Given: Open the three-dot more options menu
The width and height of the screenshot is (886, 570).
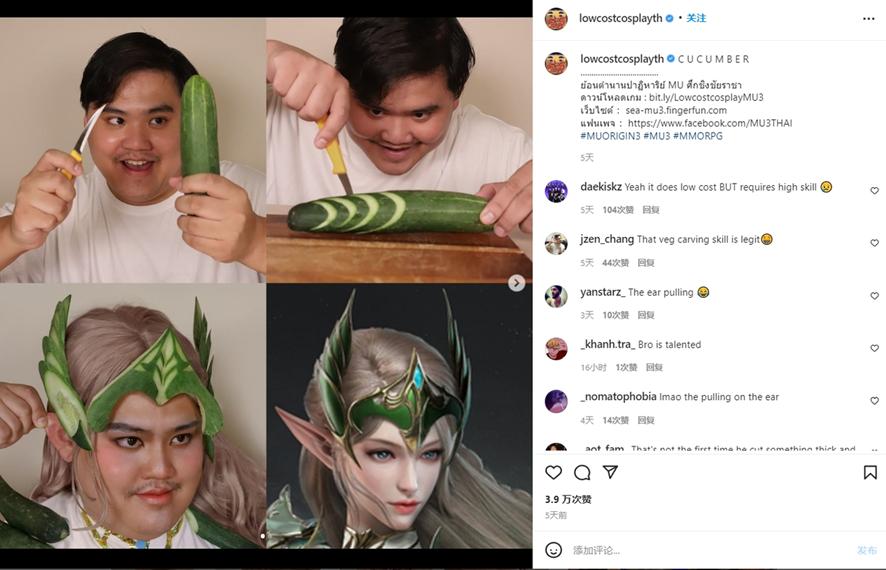Looking at the screenshot, I should 868,18.
